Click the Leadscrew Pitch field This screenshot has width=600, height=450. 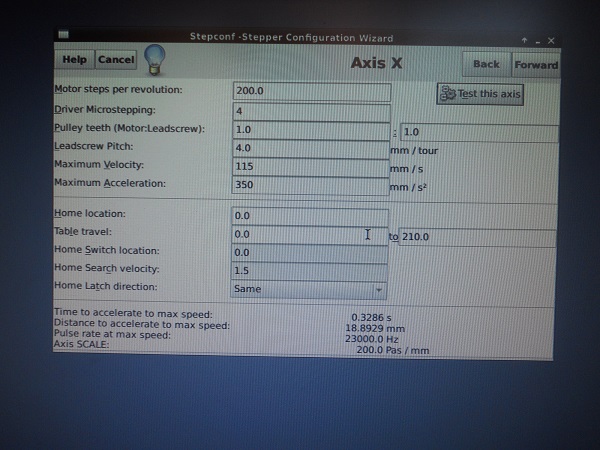[x=310, y=148]
